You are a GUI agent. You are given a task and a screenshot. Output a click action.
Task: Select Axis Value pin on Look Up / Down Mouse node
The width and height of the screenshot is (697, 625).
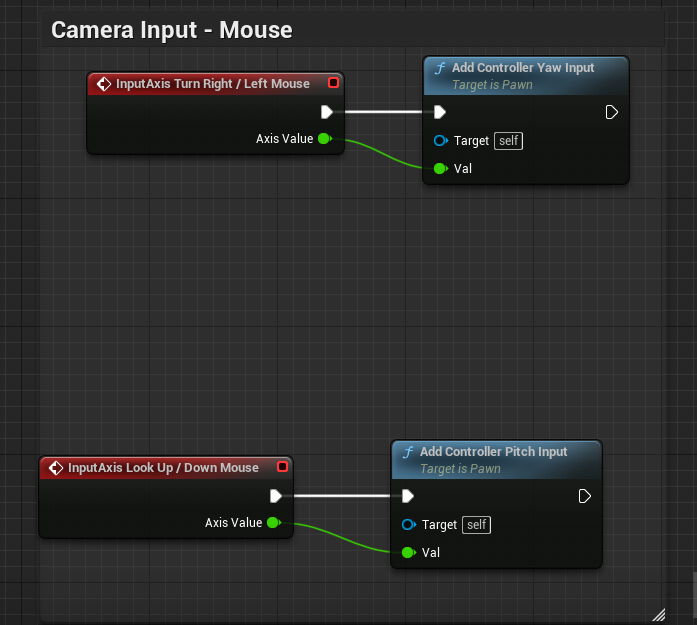tap(273, 522)
